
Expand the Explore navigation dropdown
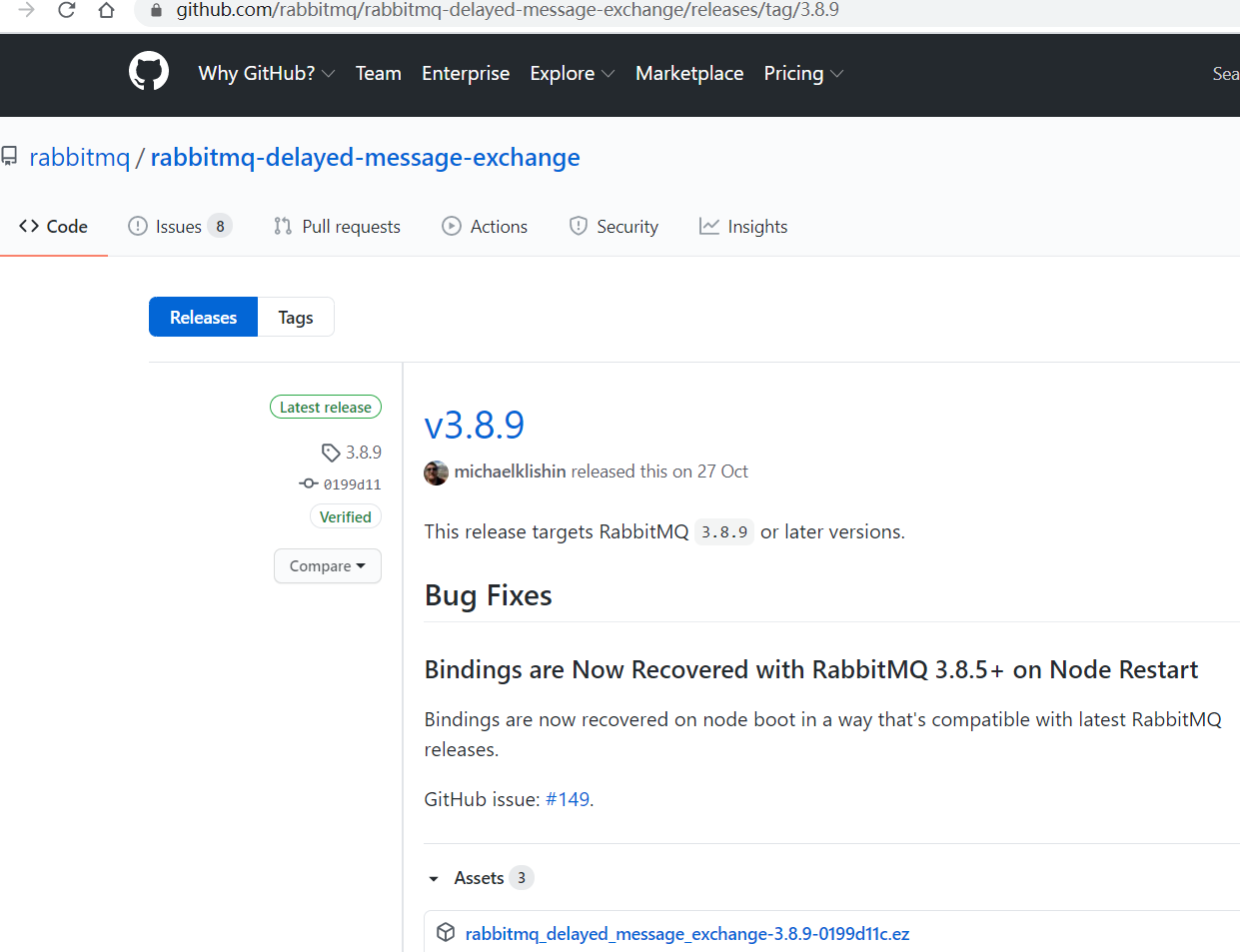point(572,74)
